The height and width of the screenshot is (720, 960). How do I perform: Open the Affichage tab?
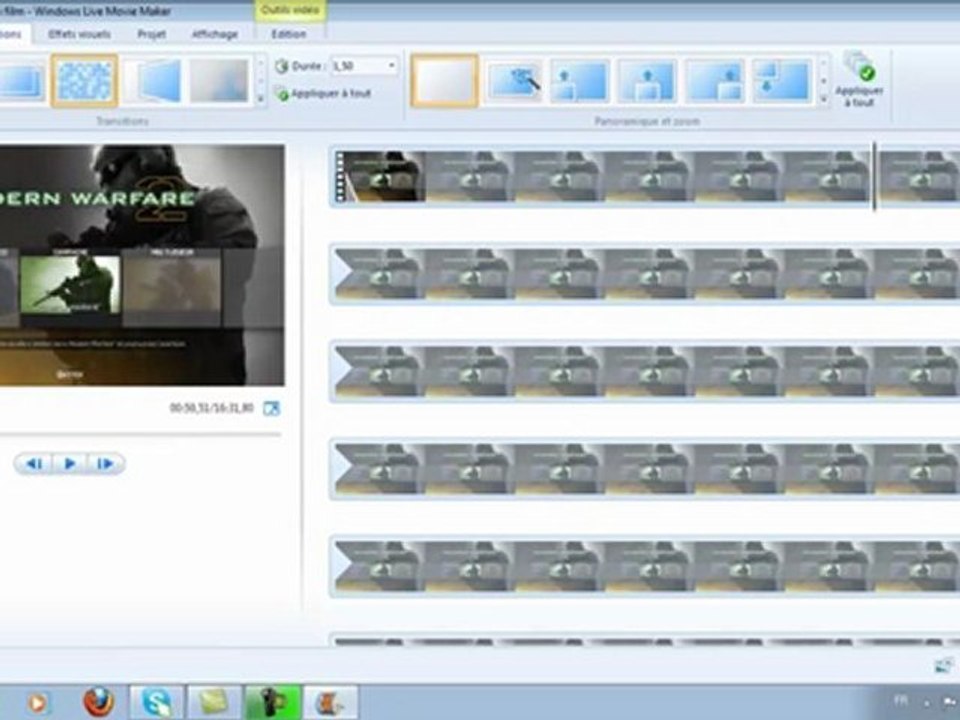214,34
